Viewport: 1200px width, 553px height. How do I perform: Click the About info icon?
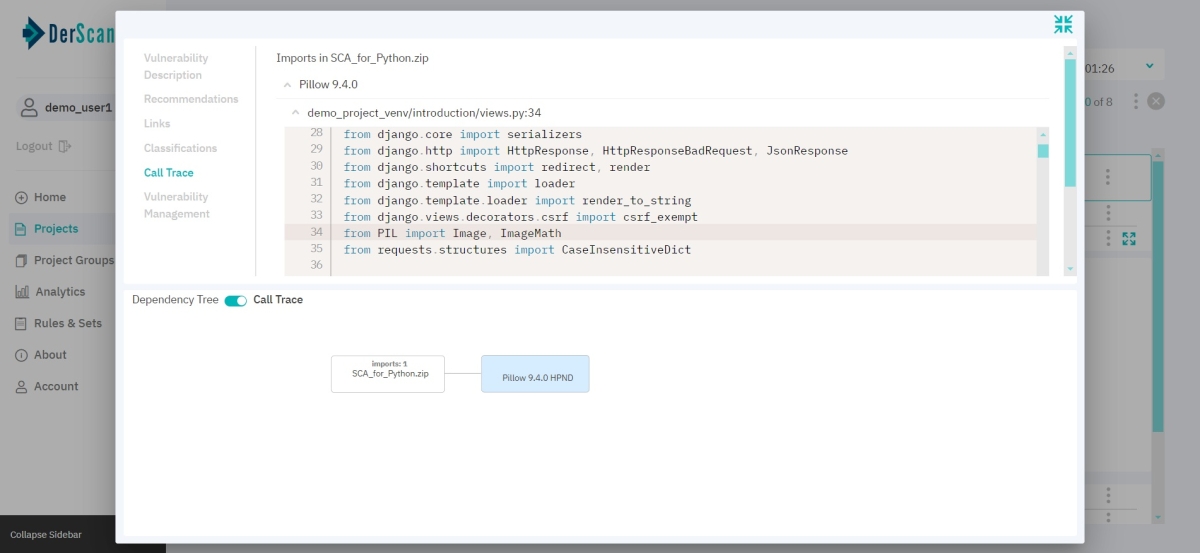[x=22, y=355]
